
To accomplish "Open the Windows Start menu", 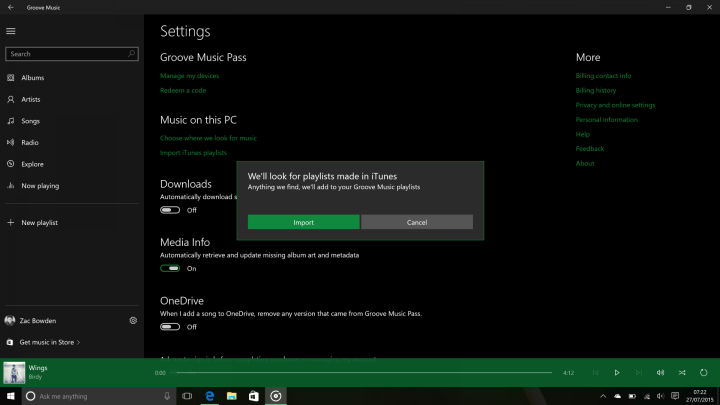I will (x=11, y=396).
